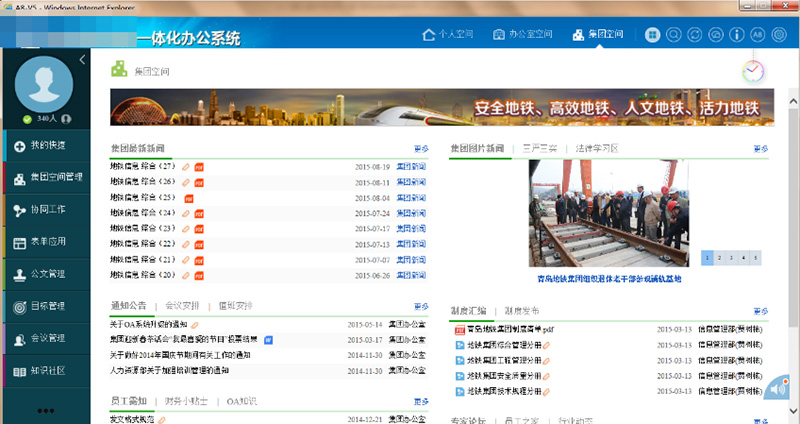Click the user avatar picture
800x424 pixels.
point(44,84)
